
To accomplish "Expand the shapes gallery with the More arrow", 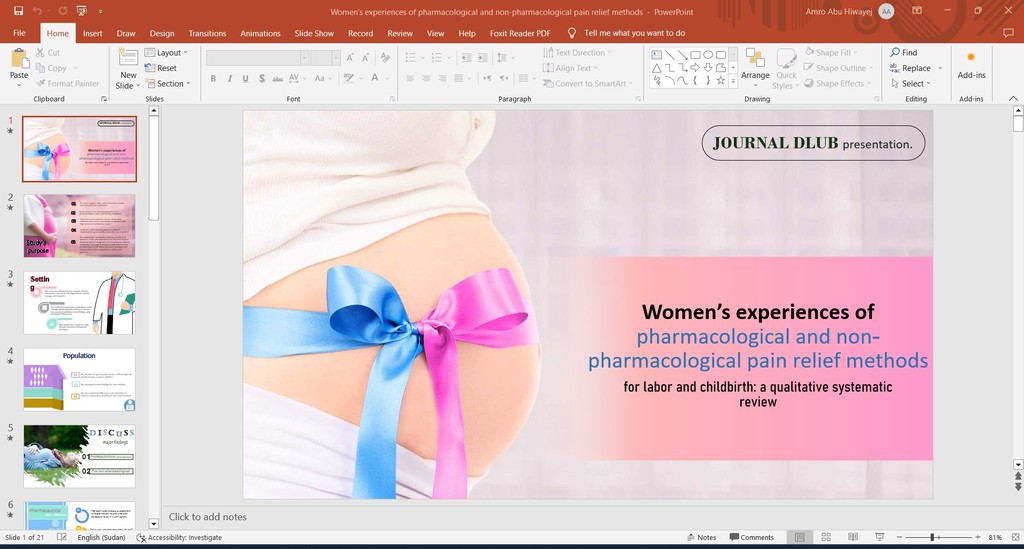I will pos(733,82).
